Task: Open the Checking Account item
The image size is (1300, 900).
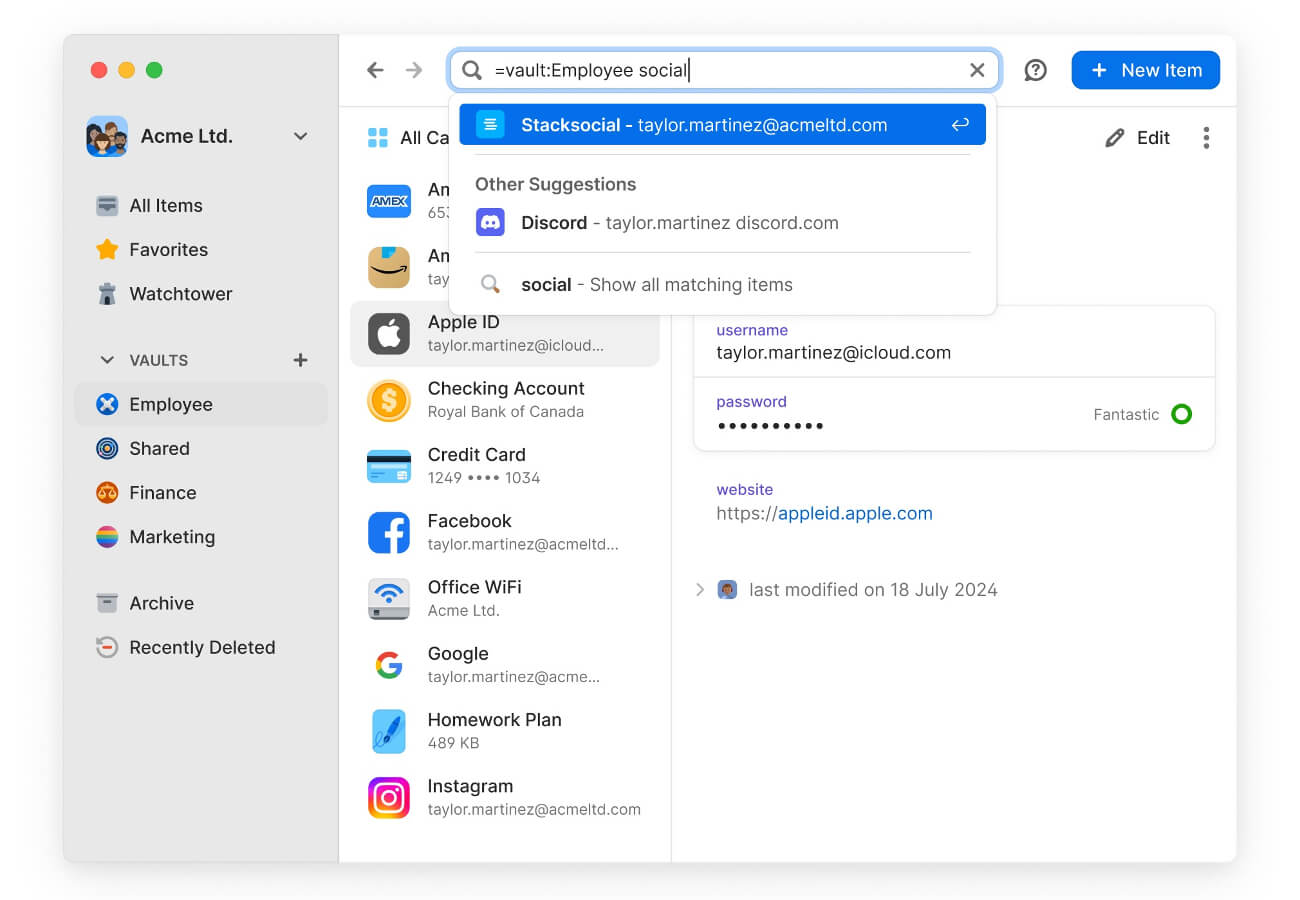Action: [x=504, y=399]
